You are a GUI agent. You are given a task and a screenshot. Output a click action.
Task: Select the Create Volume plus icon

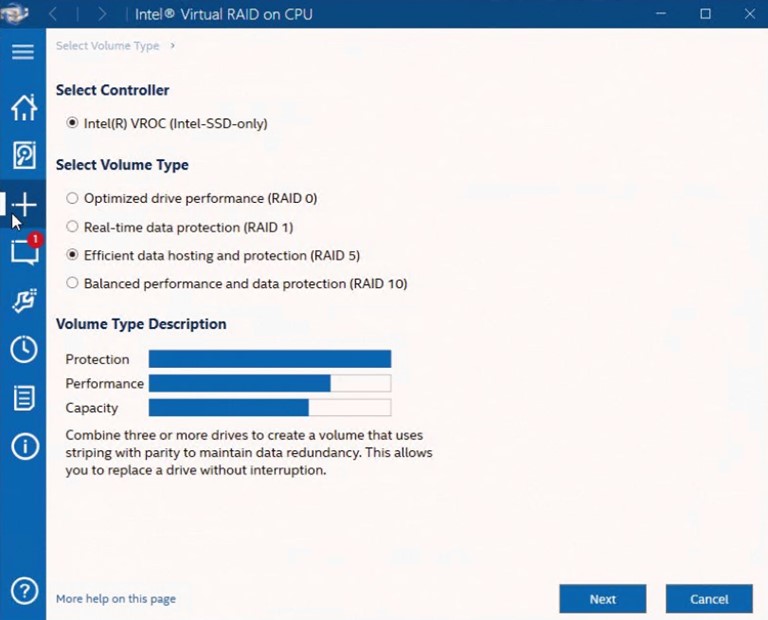(x=24, y=204)
